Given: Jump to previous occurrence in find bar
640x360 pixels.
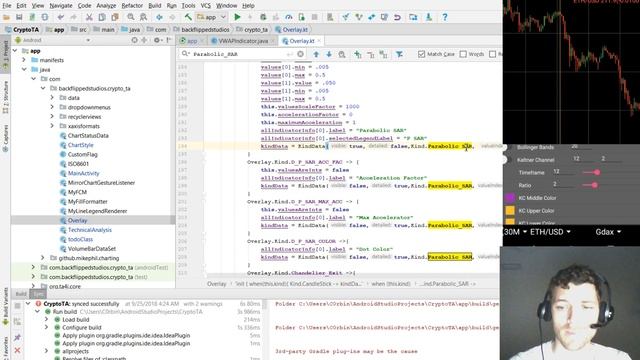Looking at the screenshot, I should click(316, 54).
